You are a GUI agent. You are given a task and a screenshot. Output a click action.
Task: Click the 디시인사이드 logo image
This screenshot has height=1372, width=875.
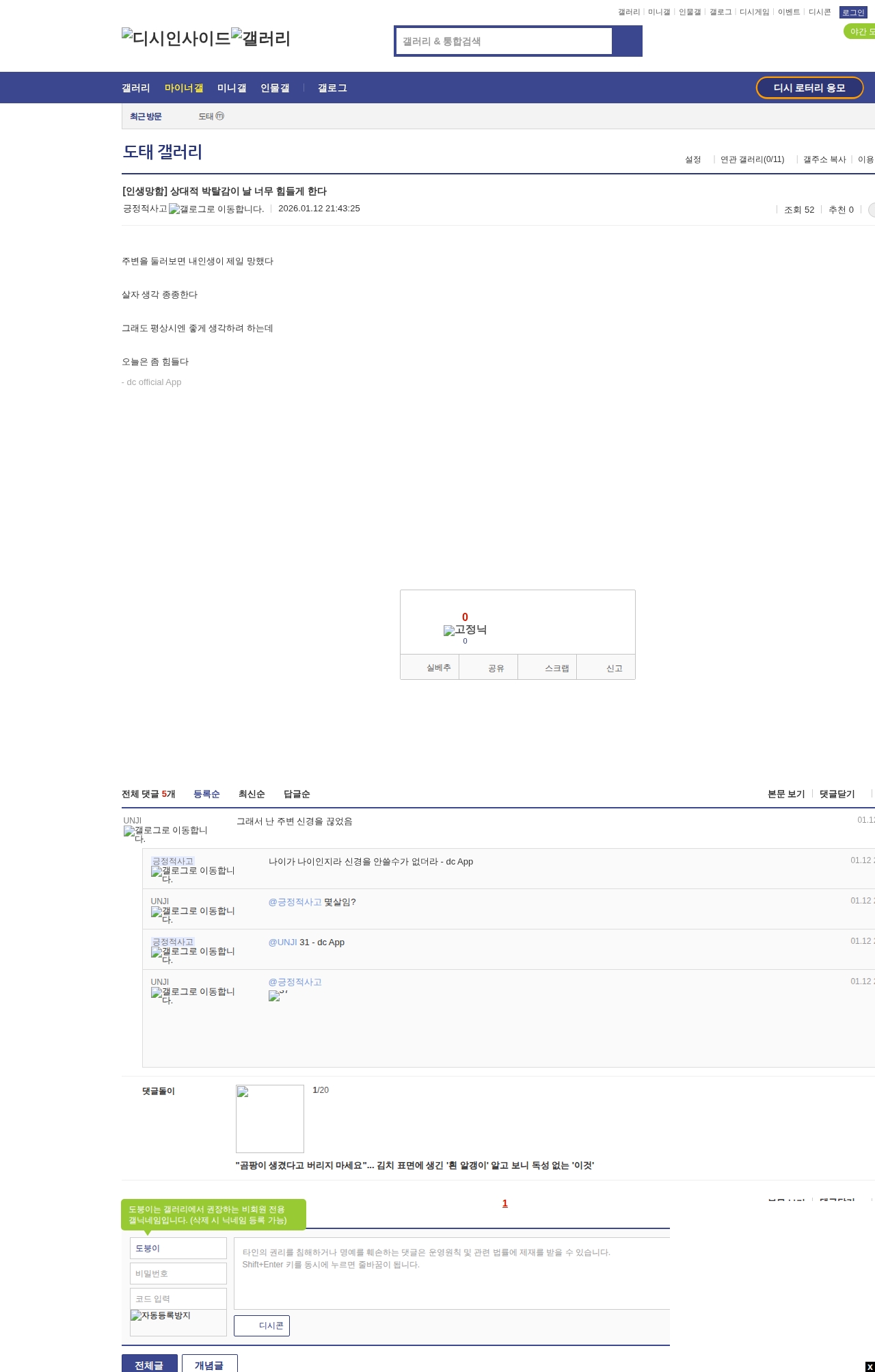click(x=176, y=38)
